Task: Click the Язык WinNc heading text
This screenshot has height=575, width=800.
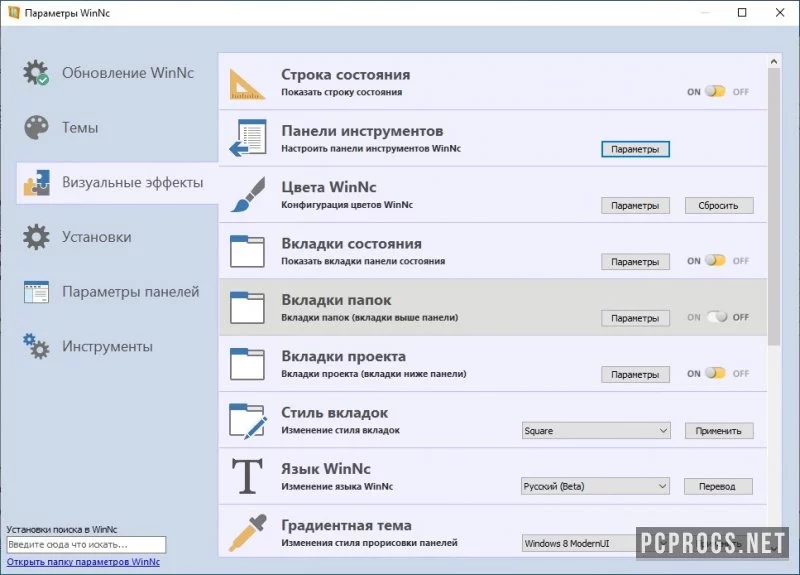Action: [326, 468]
